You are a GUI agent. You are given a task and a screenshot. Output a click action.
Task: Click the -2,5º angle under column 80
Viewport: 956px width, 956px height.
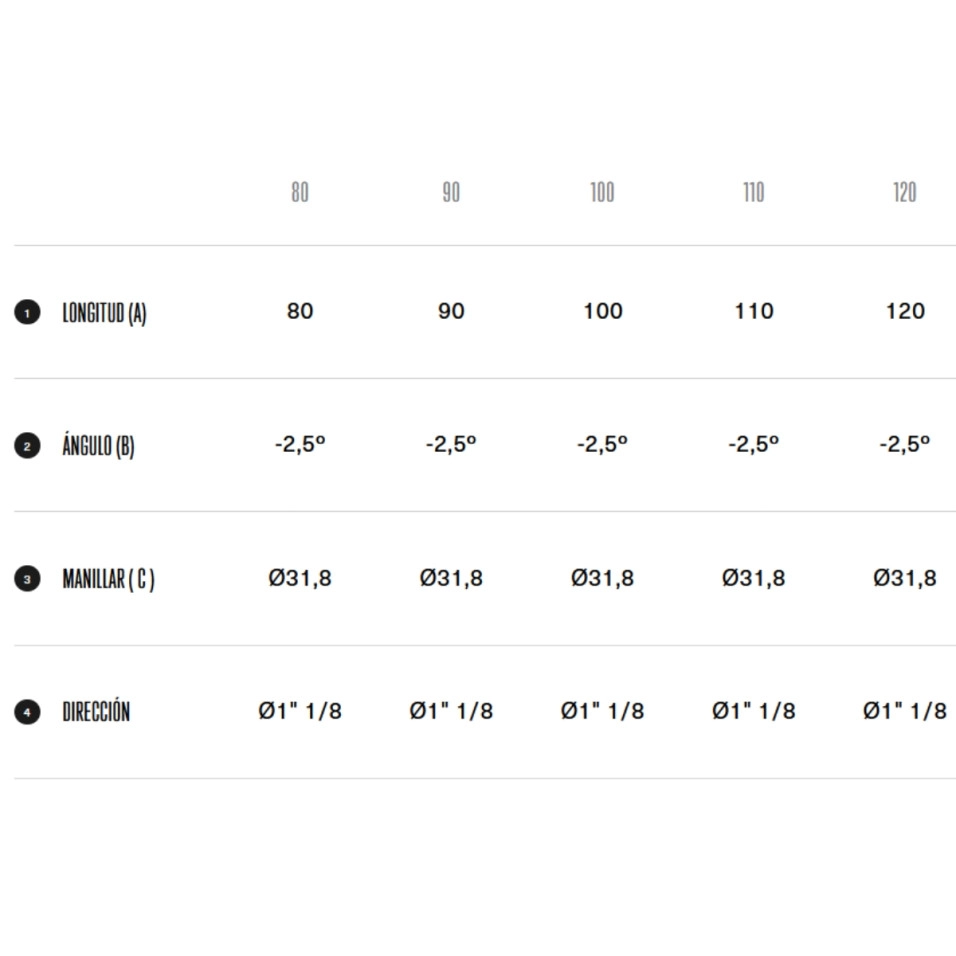[300, 444]
